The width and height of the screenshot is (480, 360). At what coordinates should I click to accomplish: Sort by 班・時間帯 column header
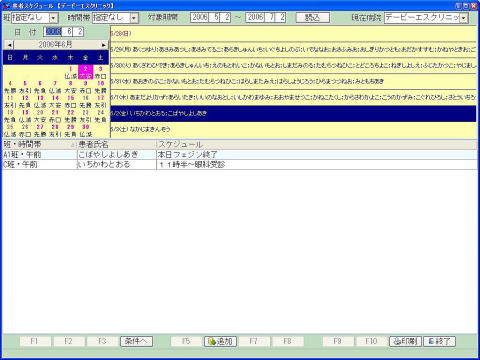click(x=40, y=145)
